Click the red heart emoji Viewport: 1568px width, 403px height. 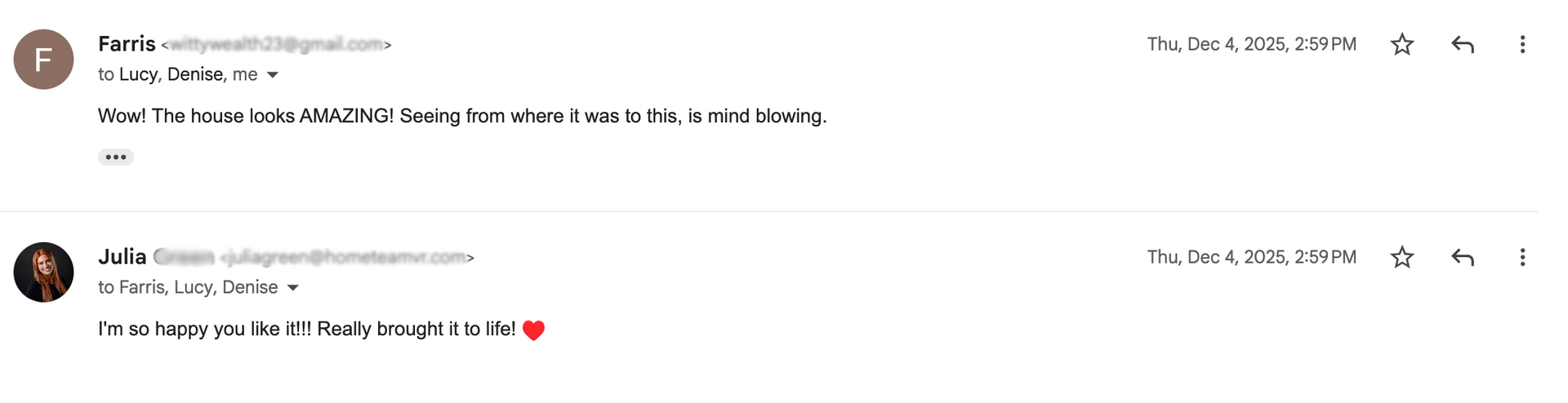[x=533, y=330]
